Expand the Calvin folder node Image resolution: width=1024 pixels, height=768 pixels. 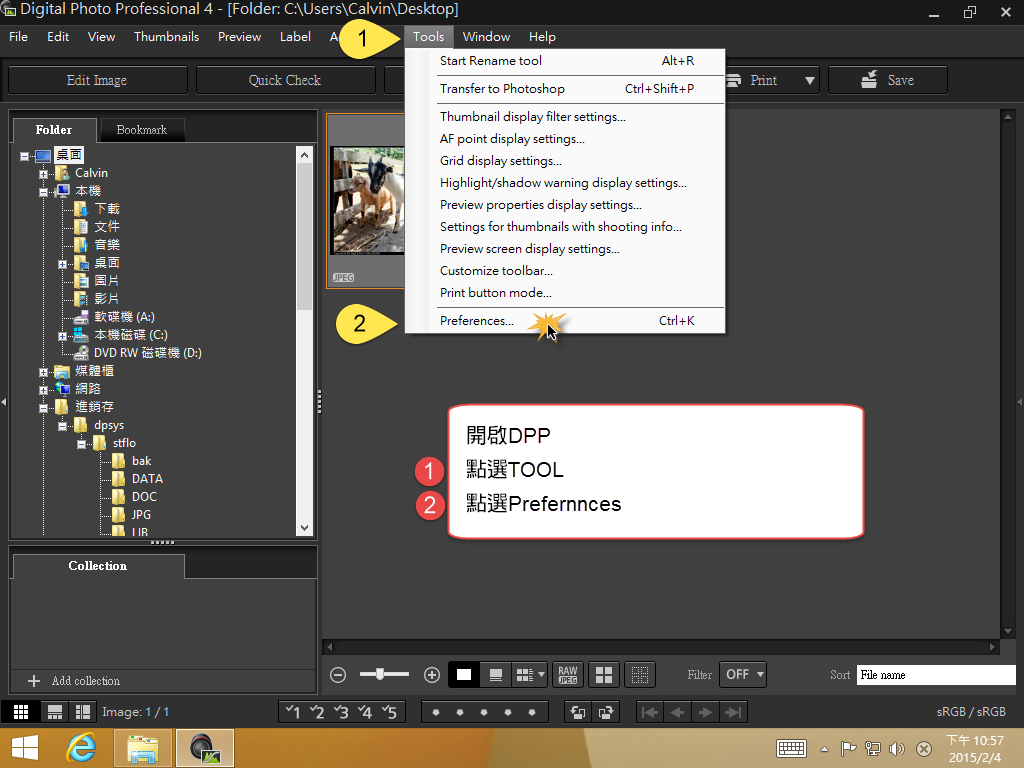click(44, 174)
